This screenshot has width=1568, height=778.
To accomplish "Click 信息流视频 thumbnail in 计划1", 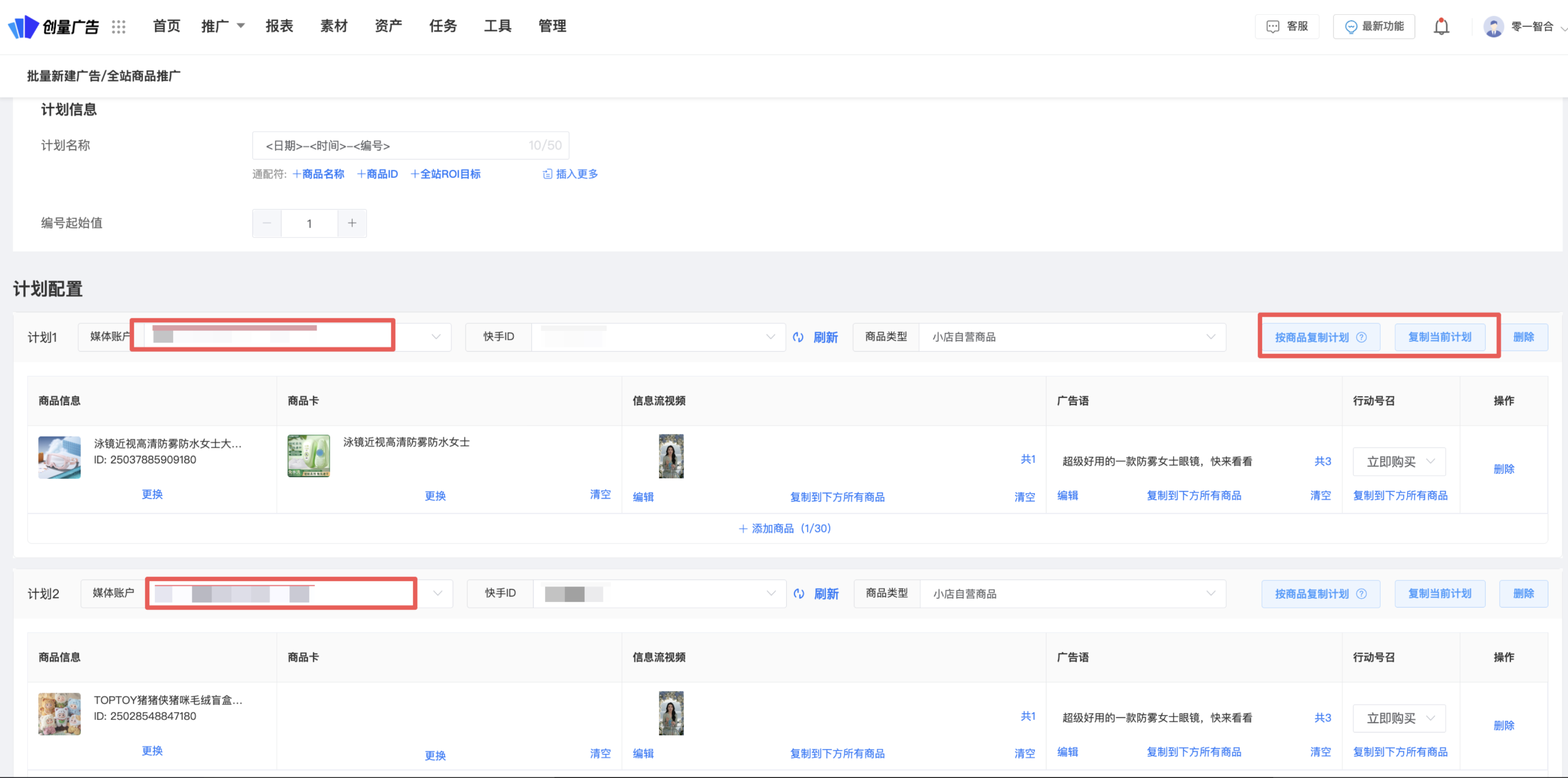I will tap(671, 456).
